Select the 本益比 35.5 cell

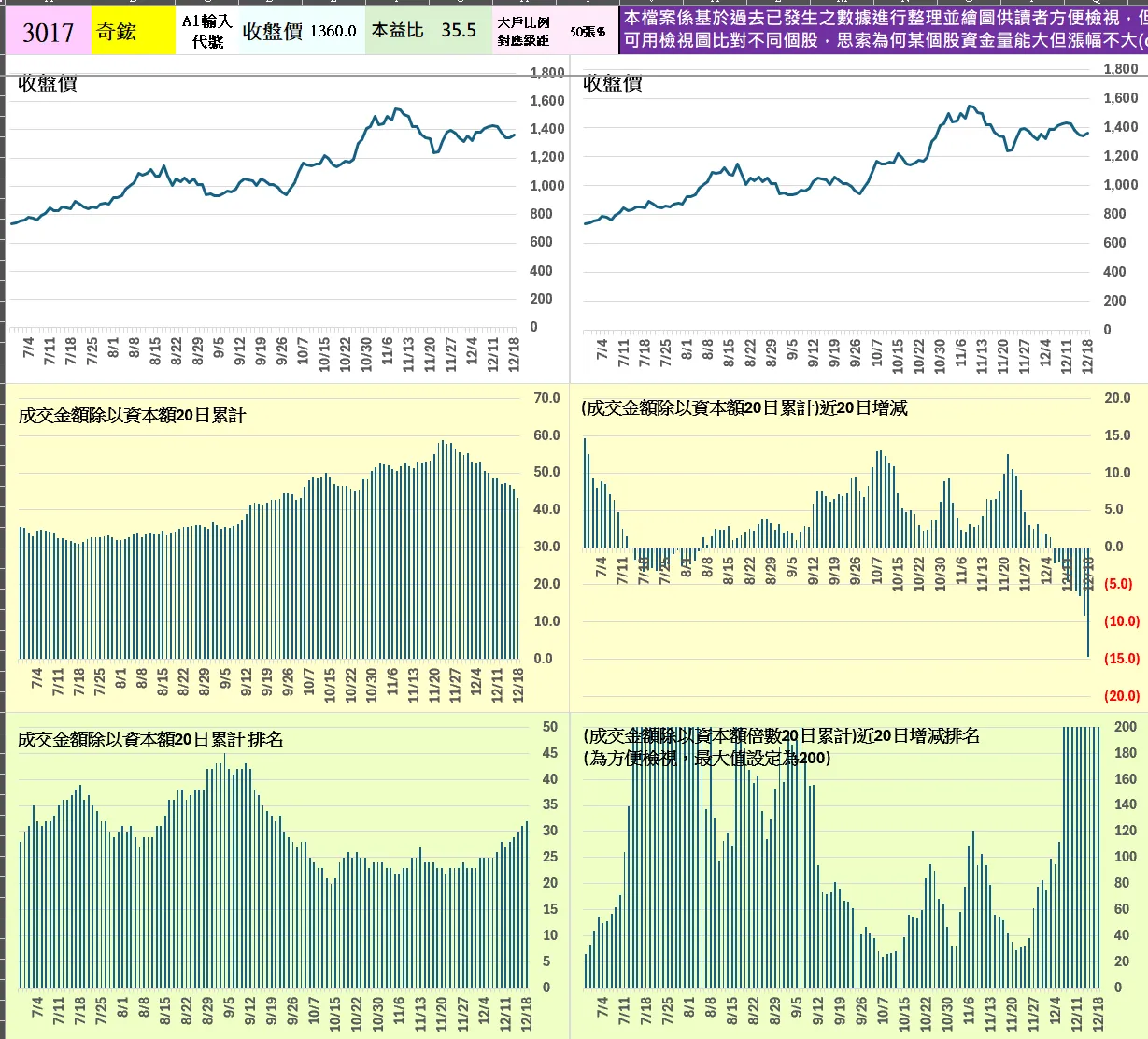[428, 32]
